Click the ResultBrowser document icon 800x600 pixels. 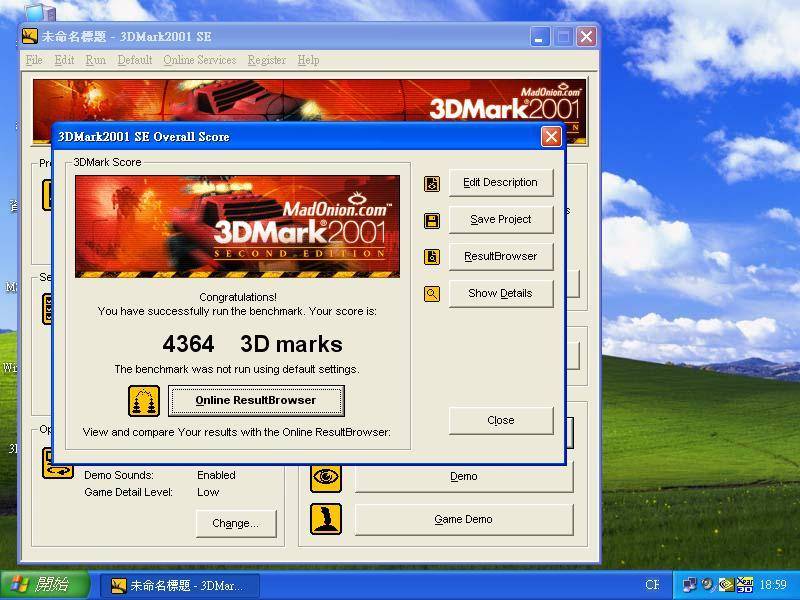(432, 257)
